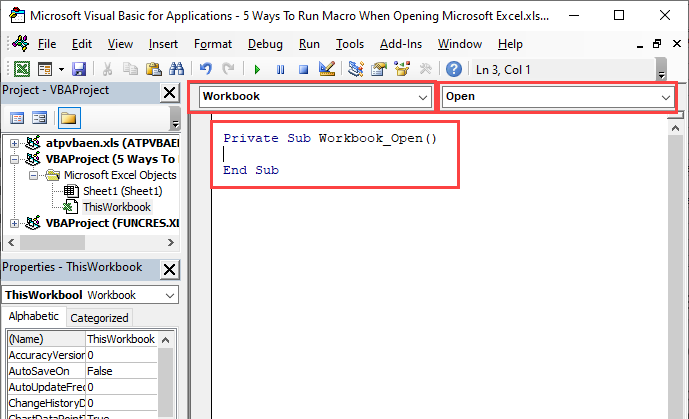
Task: Click the (Name) property value ThisWorkbook
Action: click(121, 339)
